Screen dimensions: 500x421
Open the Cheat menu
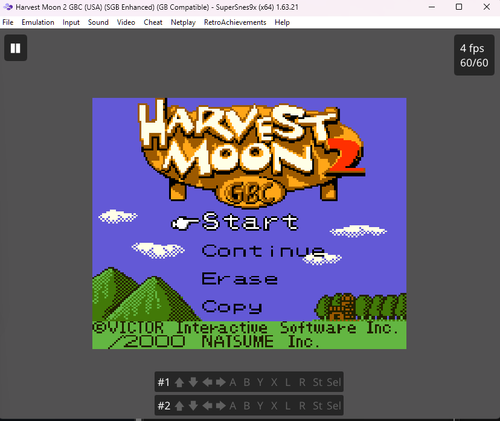(x=153, y=22)
